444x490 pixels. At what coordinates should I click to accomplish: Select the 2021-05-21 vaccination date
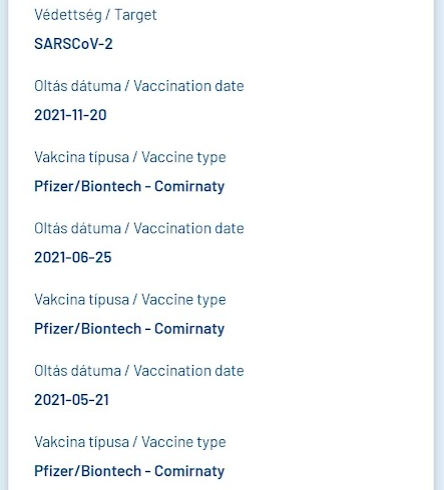[72, 400]
